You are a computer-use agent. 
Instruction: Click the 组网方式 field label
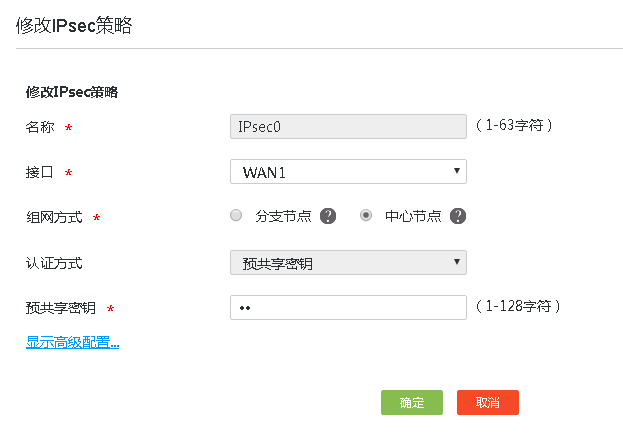tap(54, 217)
